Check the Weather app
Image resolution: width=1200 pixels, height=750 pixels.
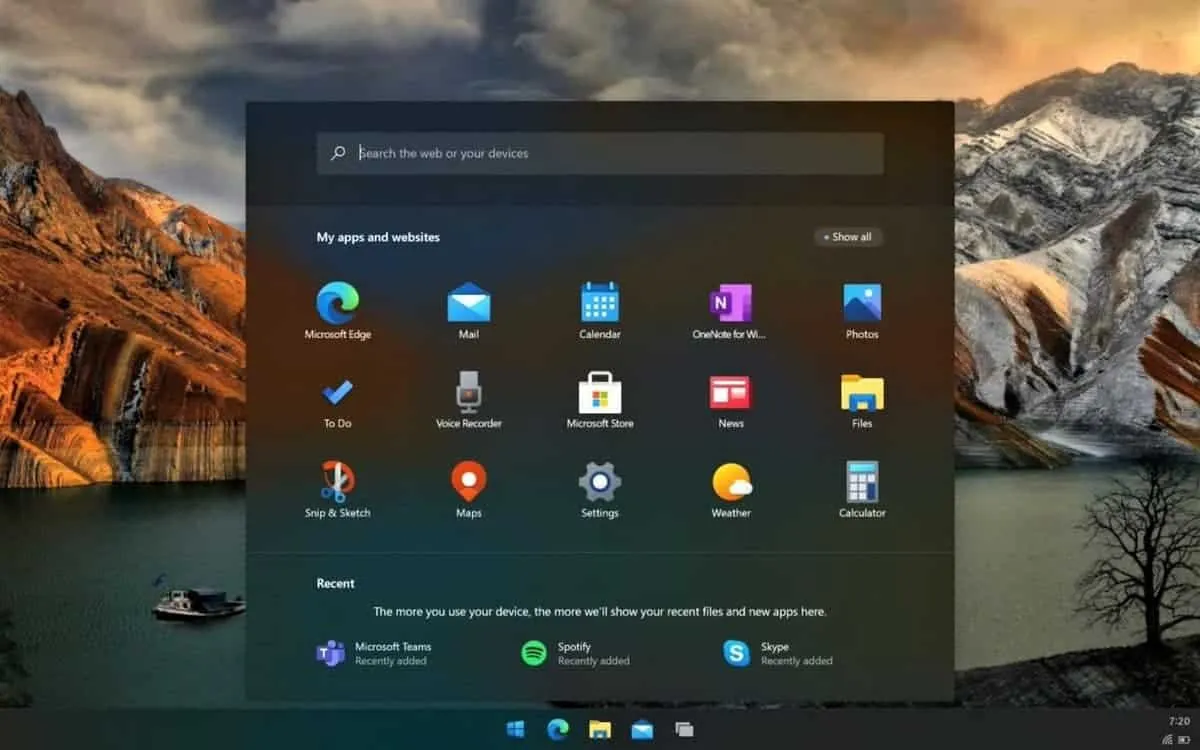pos(730,482)
